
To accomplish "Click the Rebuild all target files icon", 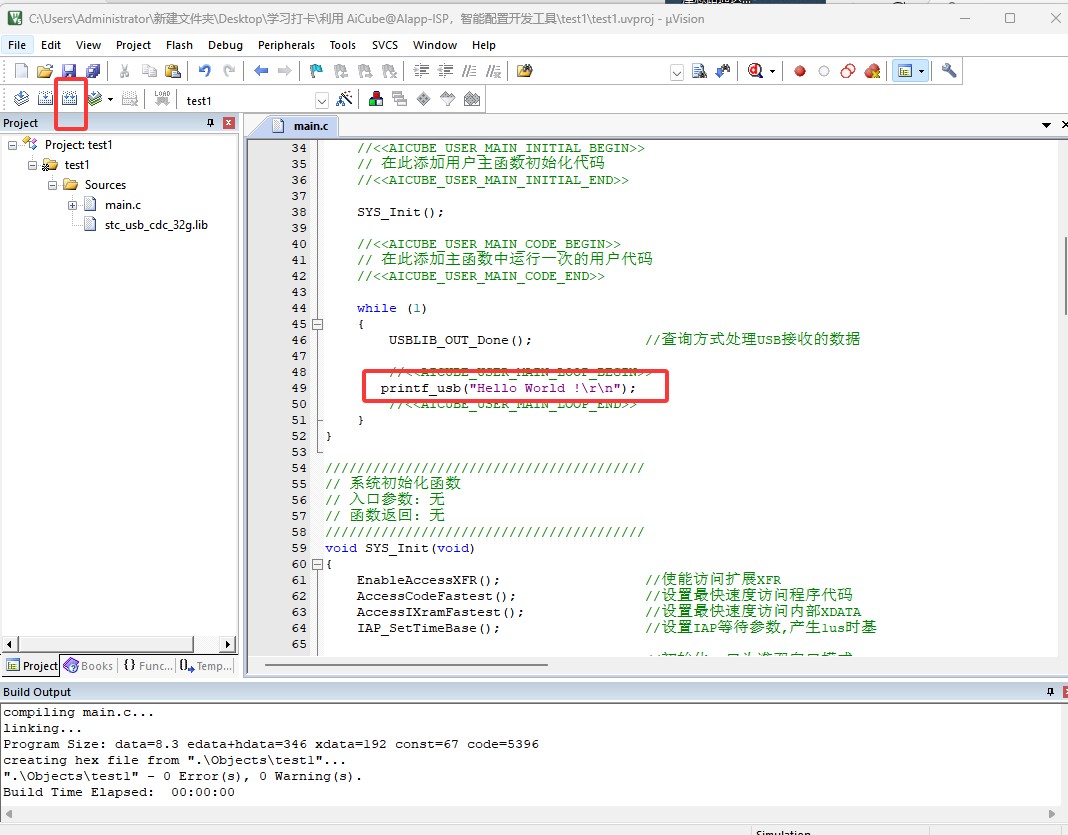I will point(69,99).
